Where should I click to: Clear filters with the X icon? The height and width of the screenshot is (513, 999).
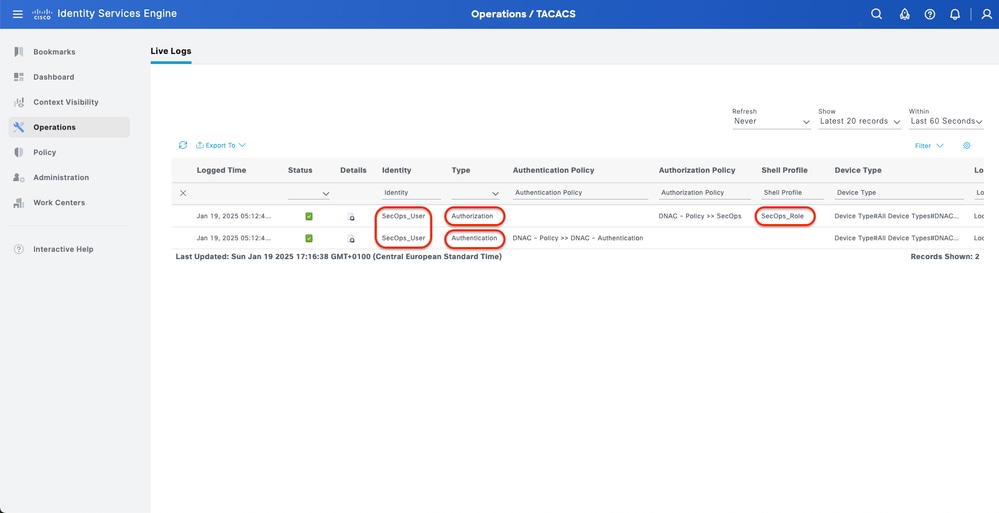pyautogui.click(x=183, y=193)
